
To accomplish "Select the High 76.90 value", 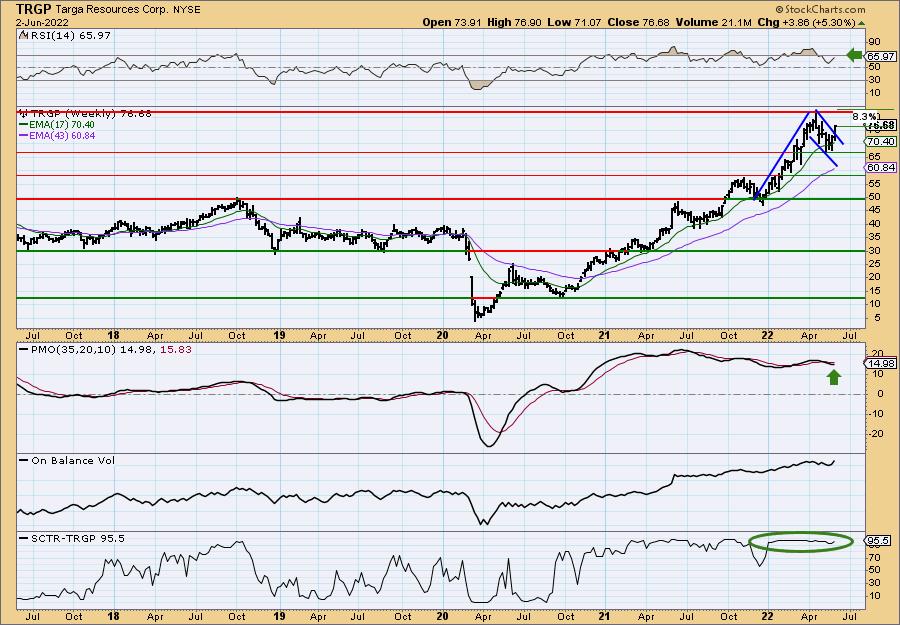I will [513, 22].
